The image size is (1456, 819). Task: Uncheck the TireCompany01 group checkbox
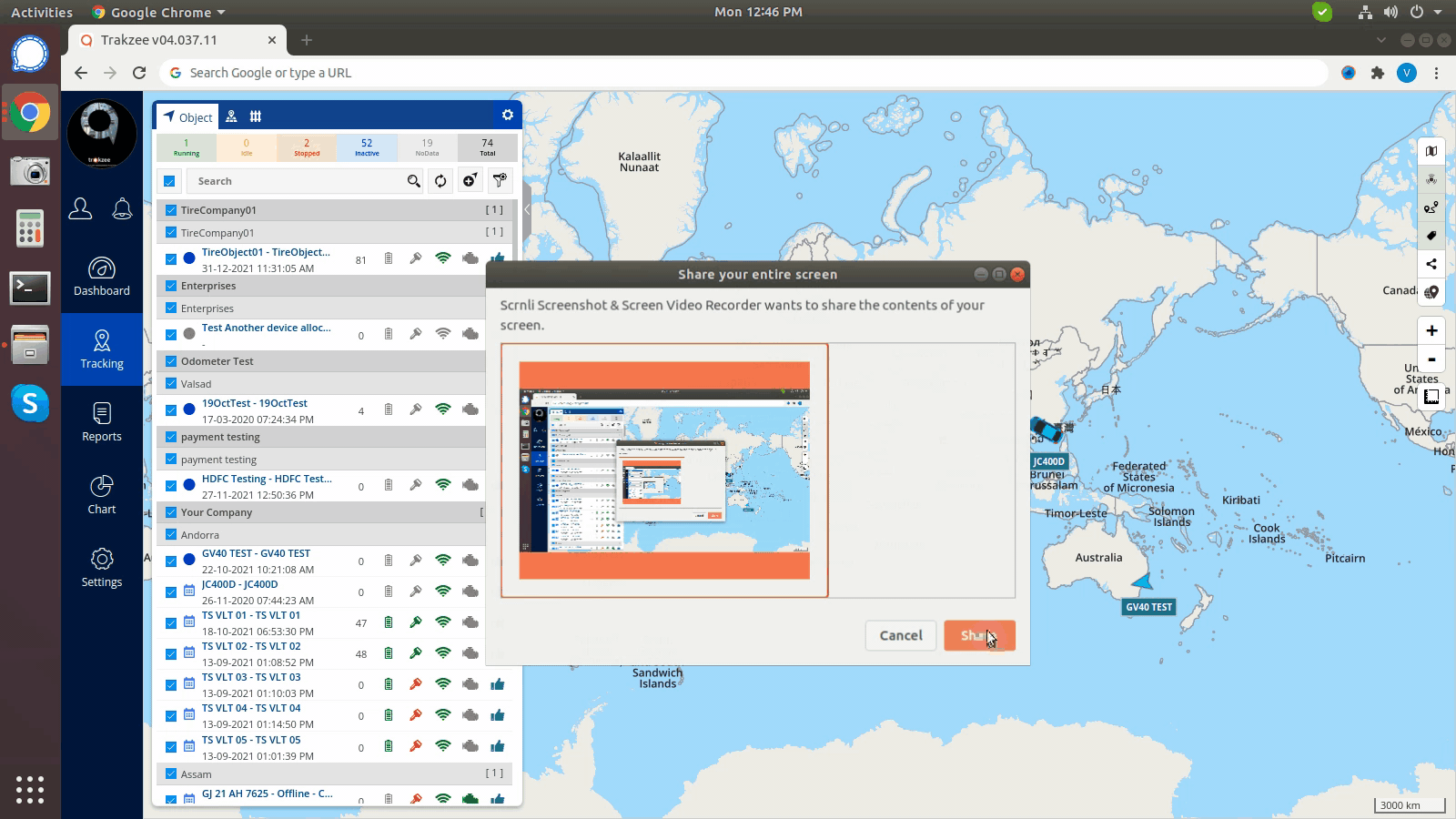(171, 210)
